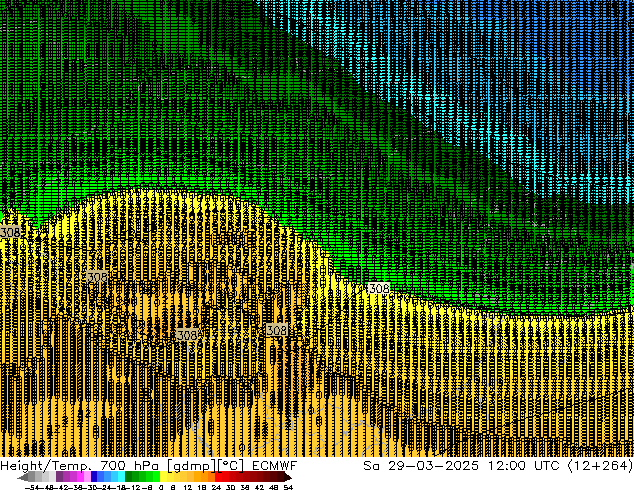634x490 pixels.
Task: Click the -54 legend scale value
Action: click(x=32, y=487)
